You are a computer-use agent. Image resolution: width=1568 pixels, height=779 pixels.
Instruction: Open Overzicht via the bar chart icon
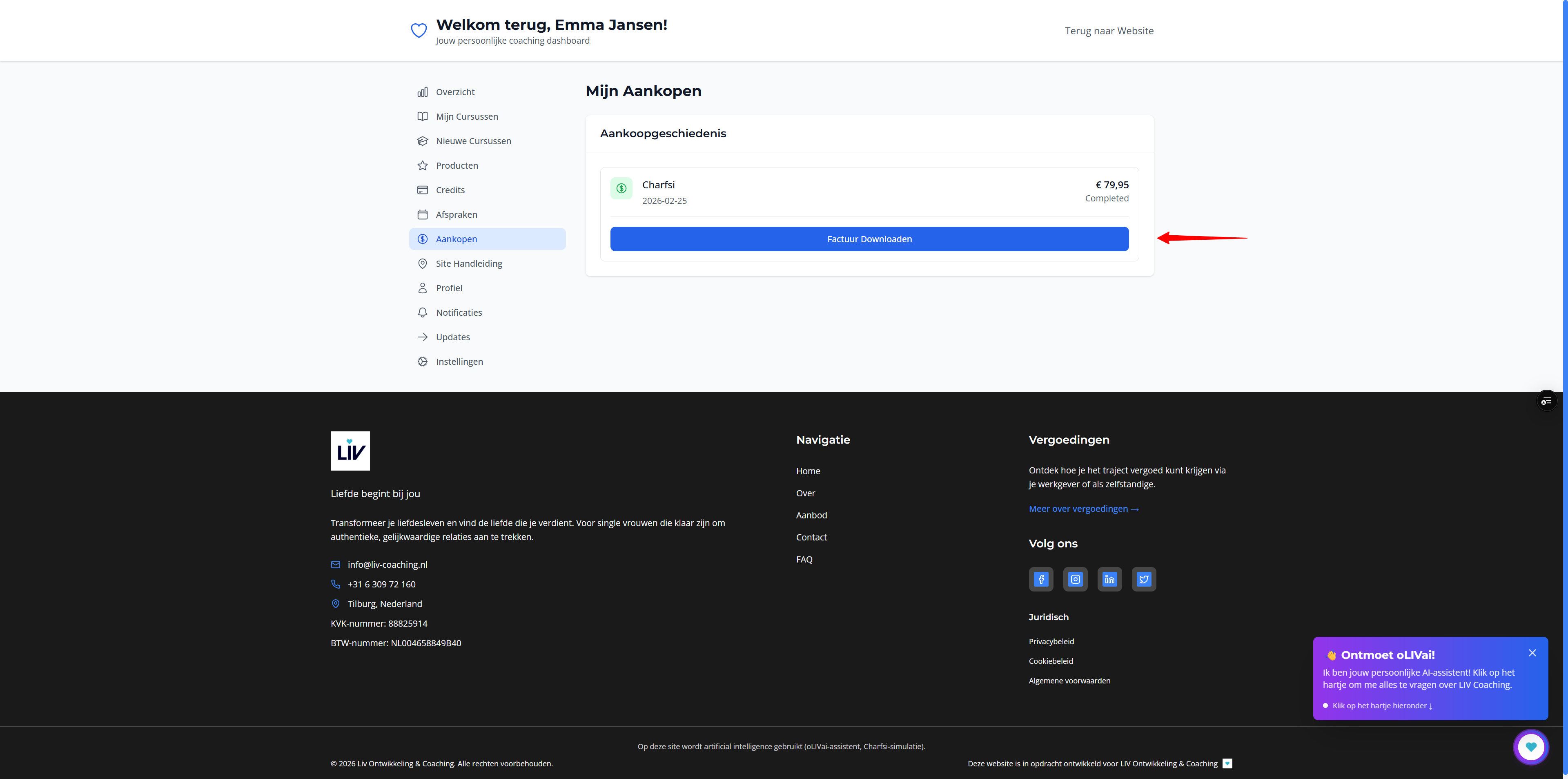tap(423, 92)
